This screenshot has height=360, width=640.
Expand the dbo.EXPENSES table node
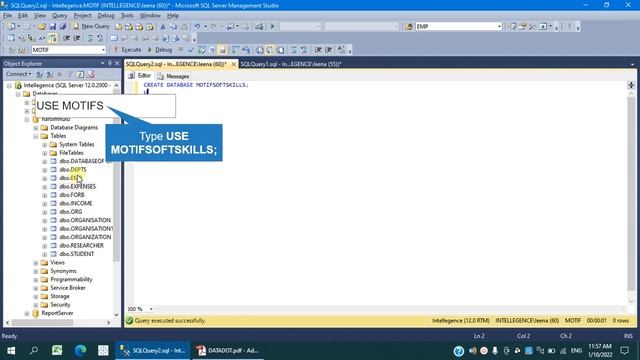(44, 187)
